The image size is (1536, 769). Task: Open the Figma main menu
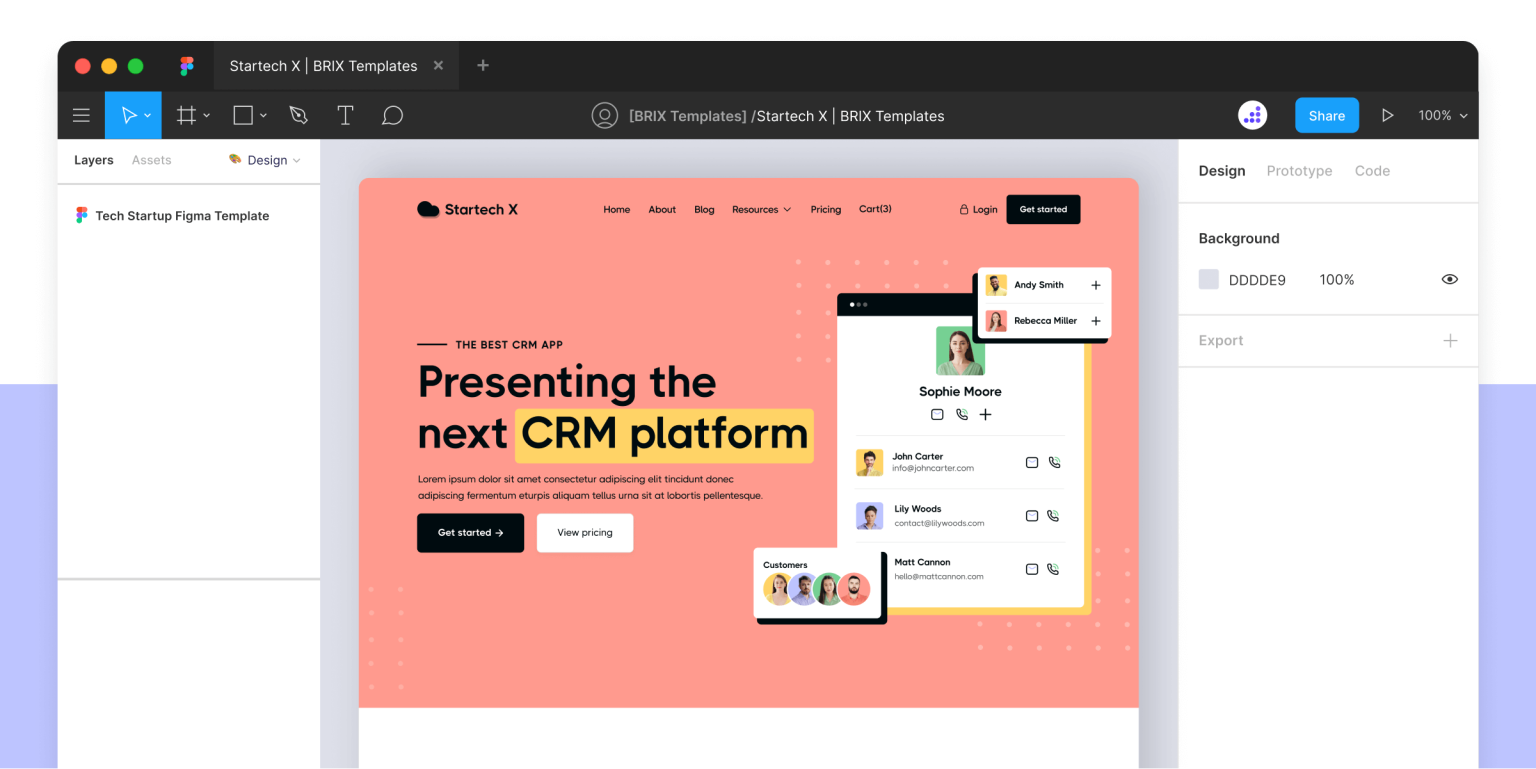(x=81, y=115)
